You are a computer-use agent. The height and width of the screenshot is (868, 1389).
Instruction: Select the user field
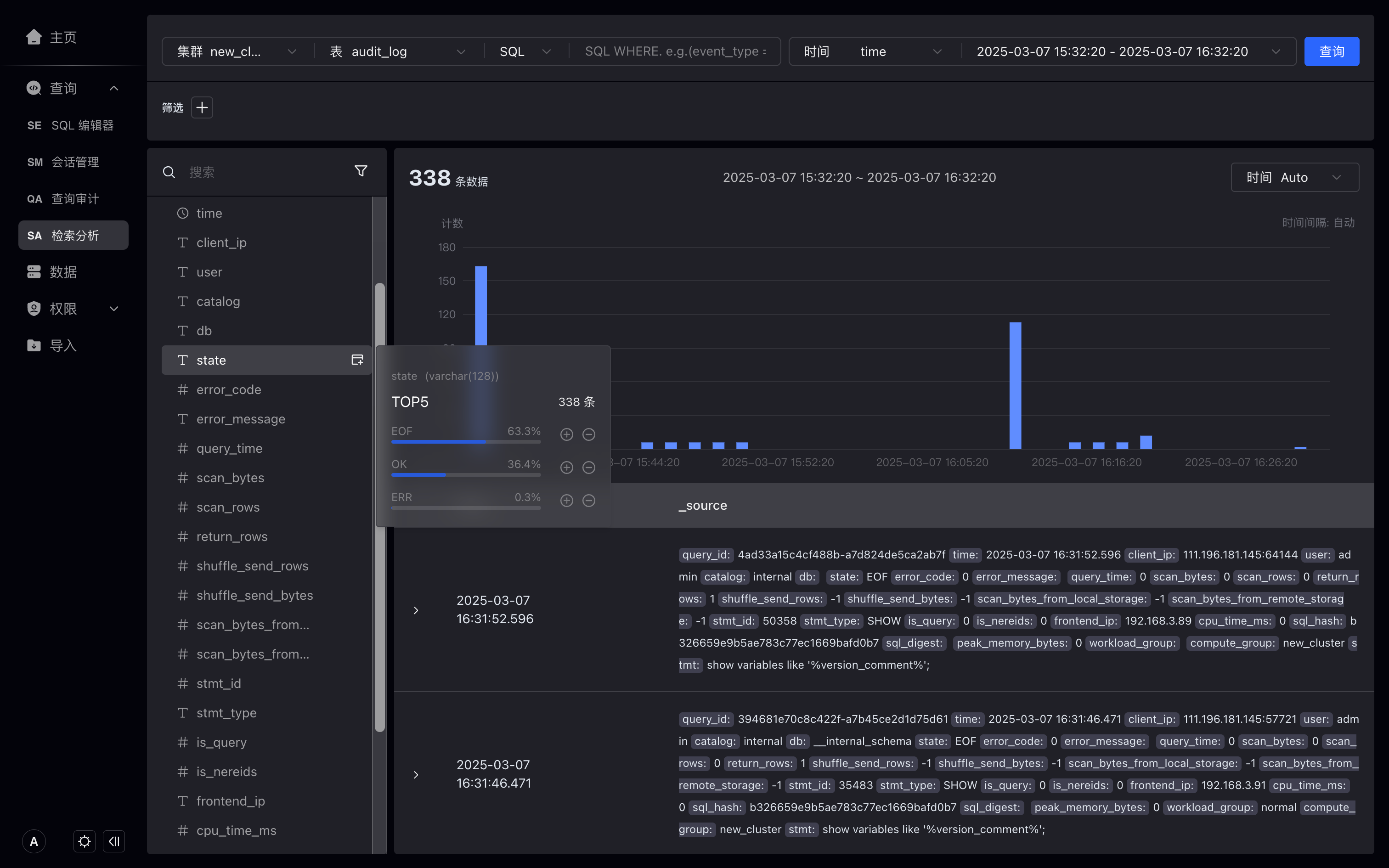(x=267, y=272)
